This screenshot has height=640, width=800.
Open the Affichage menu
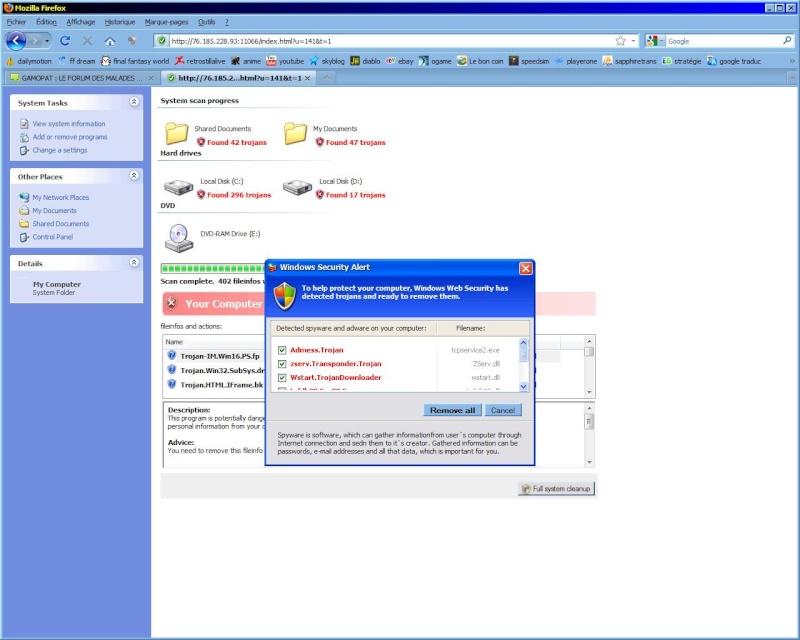81,22
